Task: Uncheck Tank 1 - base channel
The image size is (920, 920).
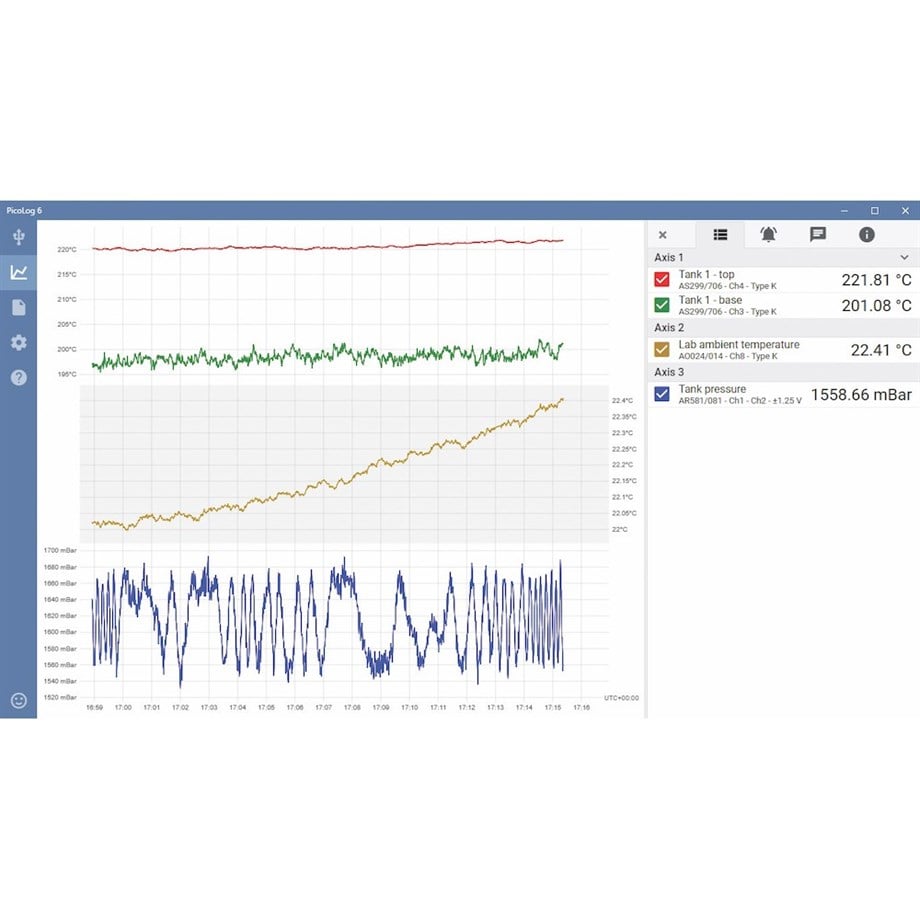Action: tap(662, 305)
